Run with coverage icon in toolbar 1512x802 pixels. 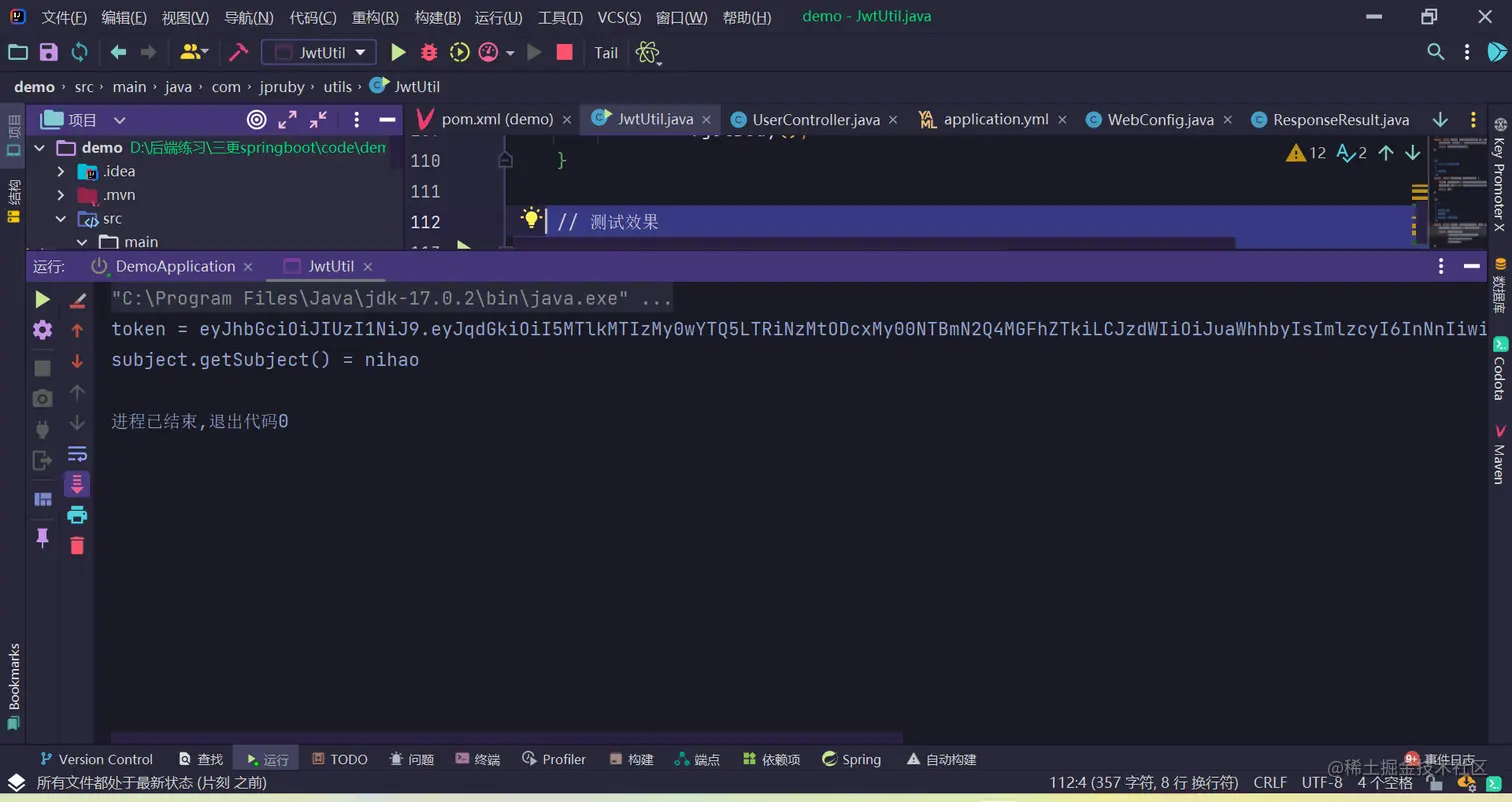(x=459, y=53)
